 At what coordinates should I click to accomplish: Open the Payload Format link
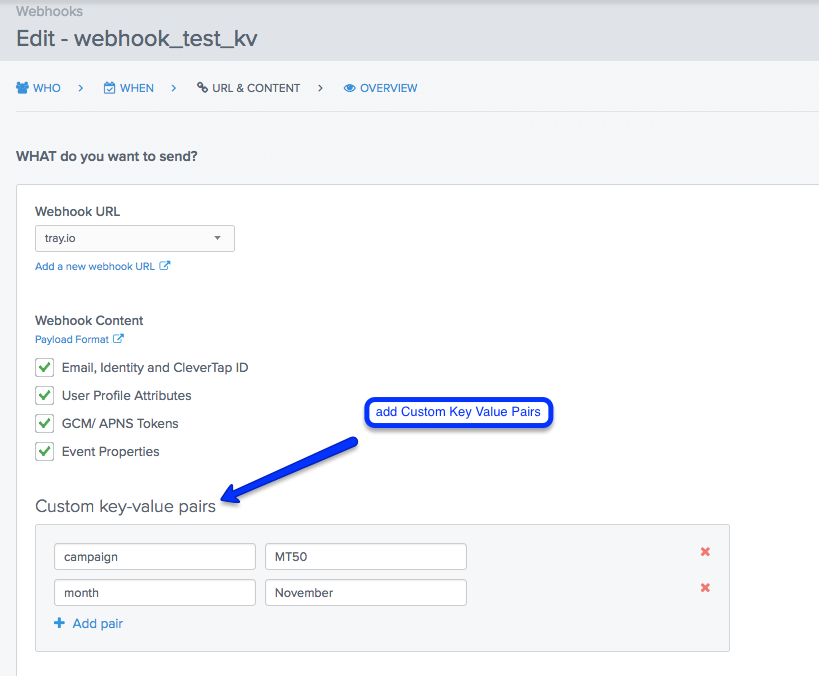click(x=72, y=339)
